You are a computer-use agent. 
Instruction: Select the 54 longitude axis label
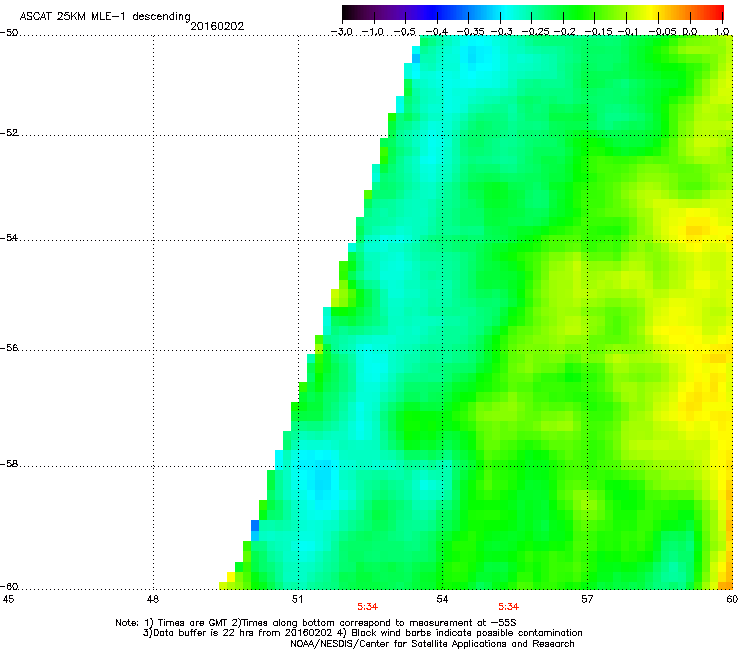tap(442, 599)
